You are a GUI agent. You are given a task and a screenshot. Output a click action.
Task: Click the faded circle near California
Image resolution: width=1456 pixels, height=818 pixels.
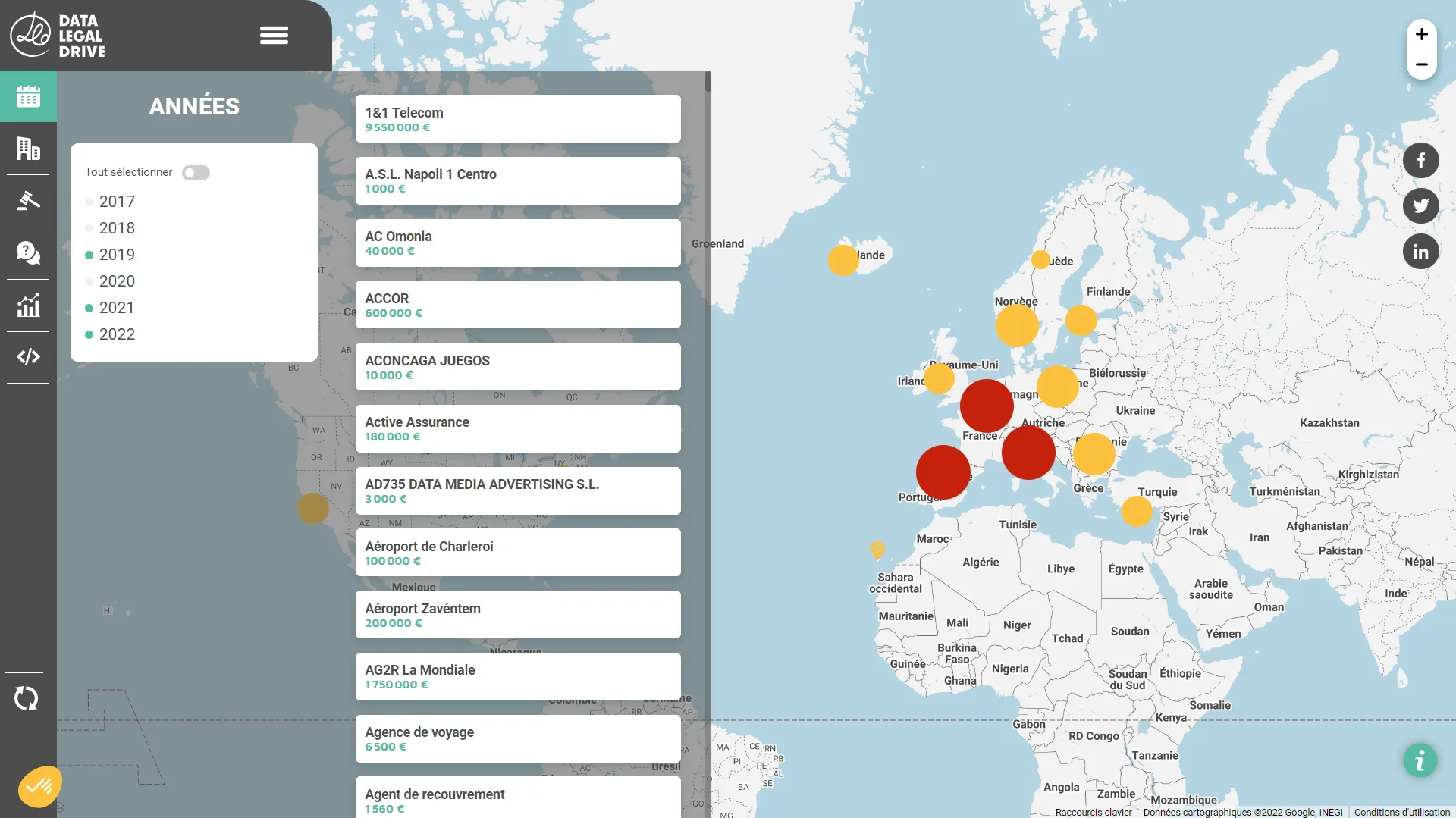pyautogui.click(x=313, y=508)
